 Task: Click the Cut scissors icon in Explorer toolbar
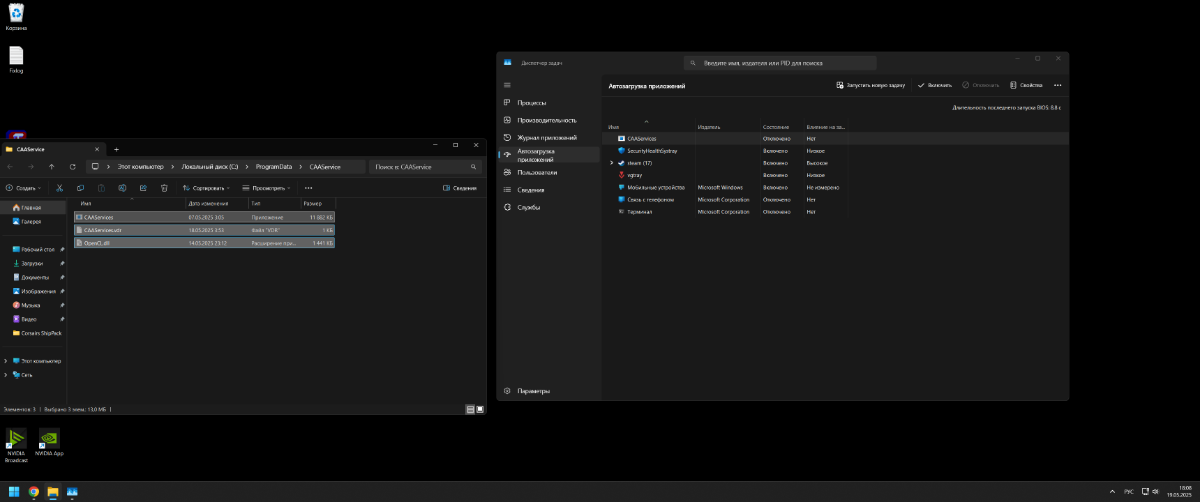click(x=60, y=187)
